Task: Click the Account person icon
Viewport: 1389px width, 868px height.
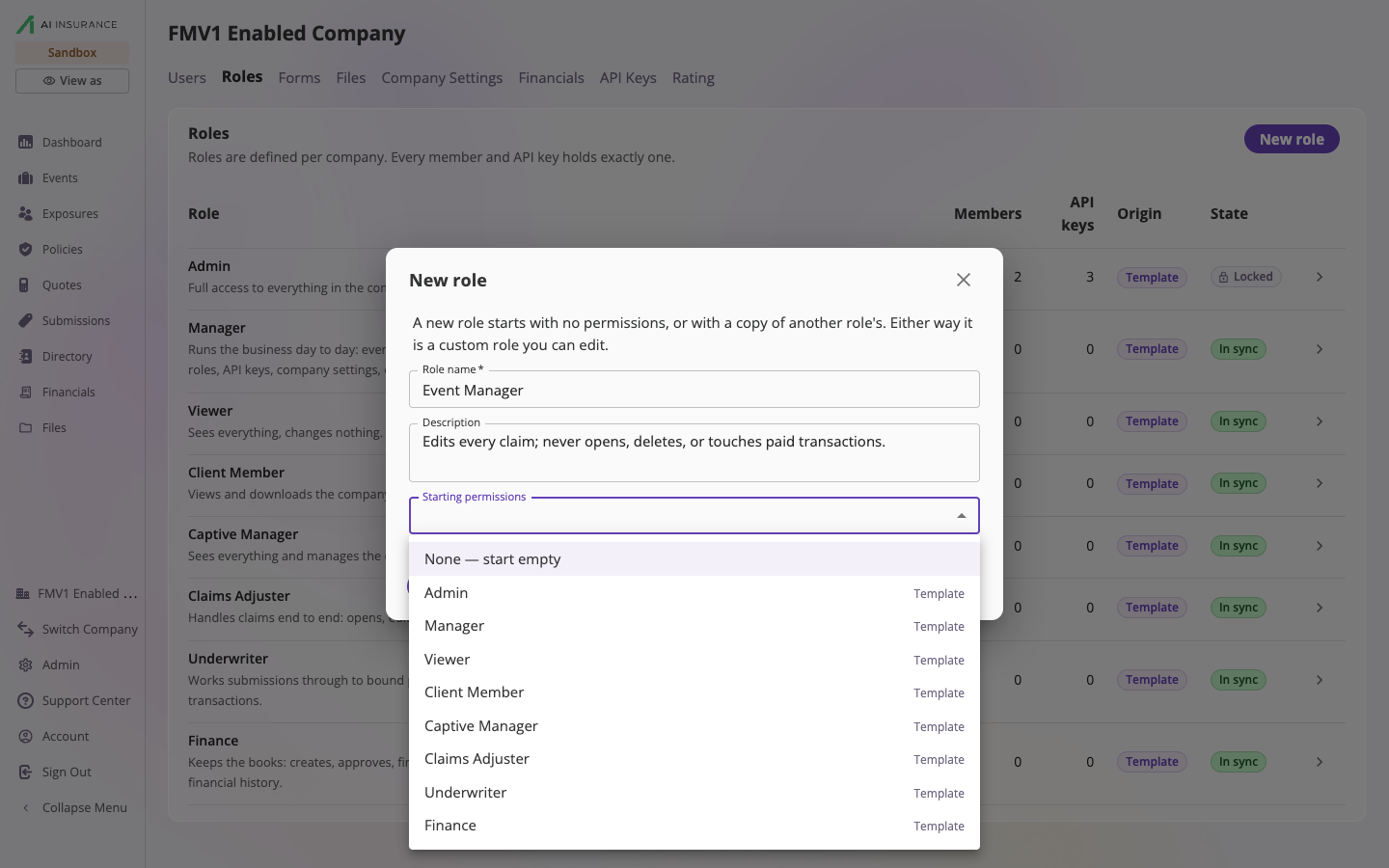Action: 25,736
